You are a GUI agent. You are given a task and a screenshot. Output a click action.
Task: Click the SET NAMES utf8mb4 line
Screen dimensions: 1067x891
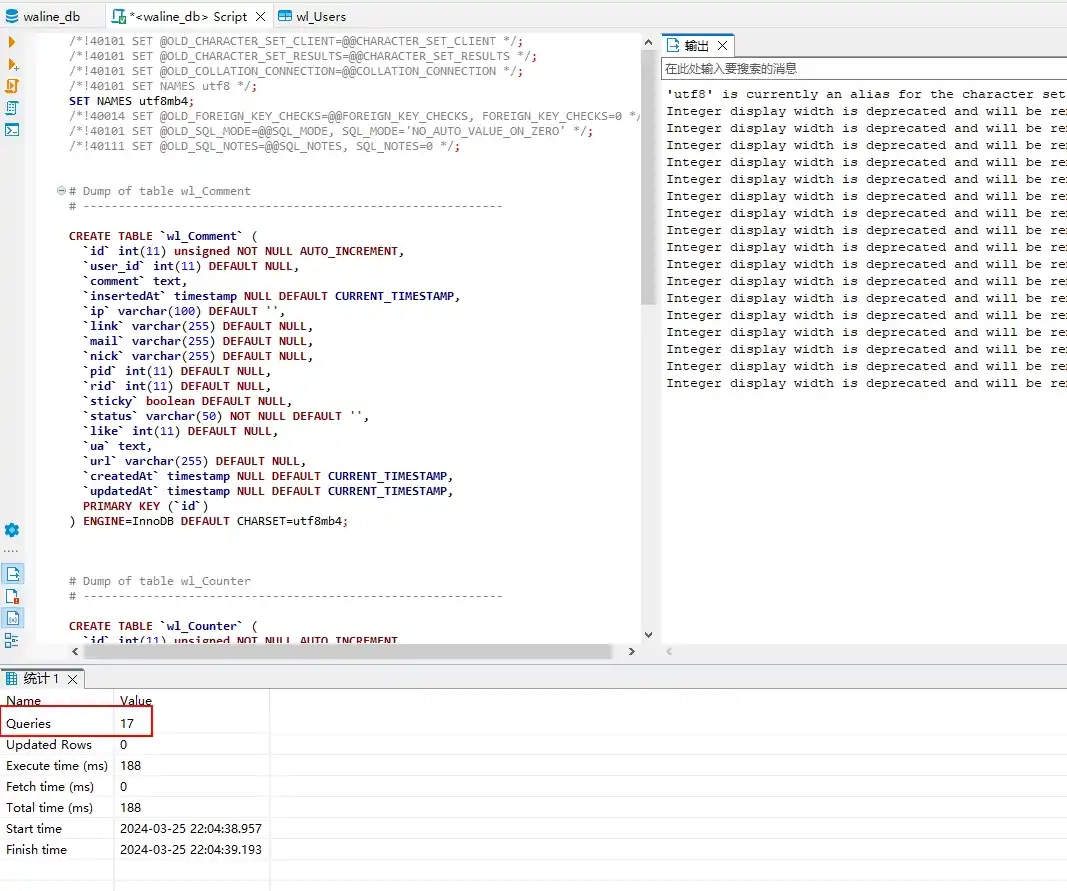coord(131,101)
